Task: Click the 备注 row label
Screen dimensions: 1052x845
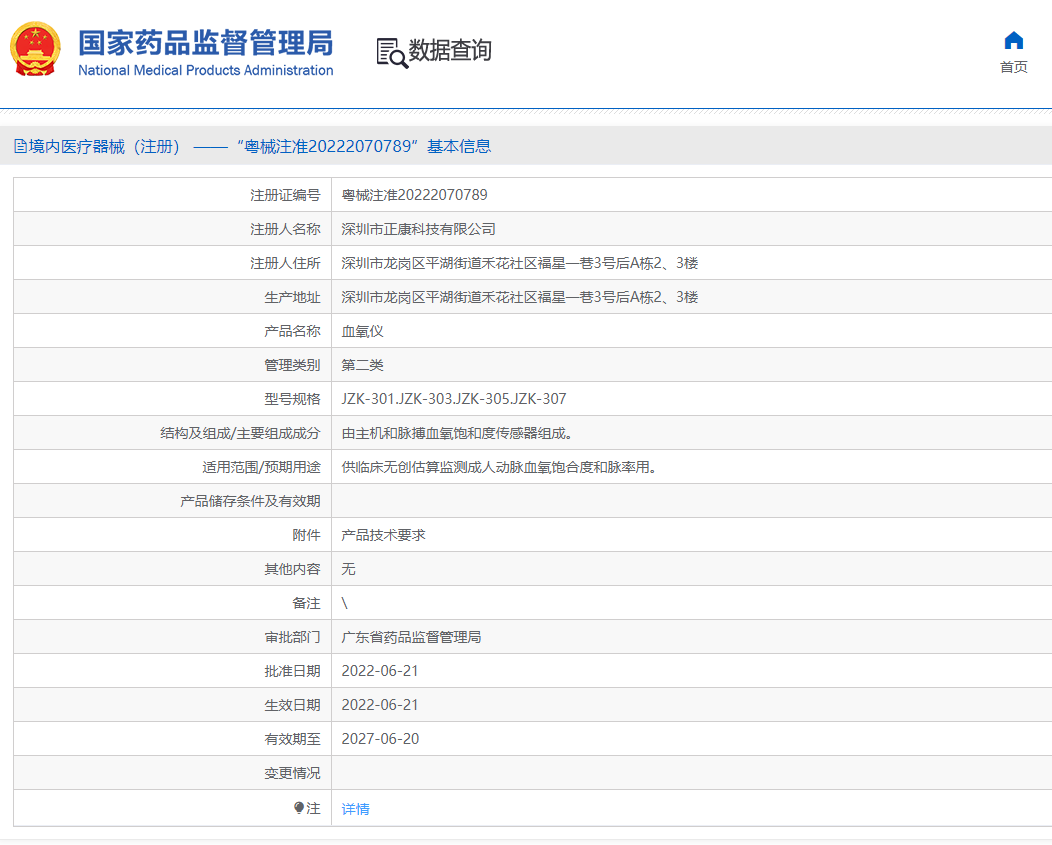Action: coord(307,603)
